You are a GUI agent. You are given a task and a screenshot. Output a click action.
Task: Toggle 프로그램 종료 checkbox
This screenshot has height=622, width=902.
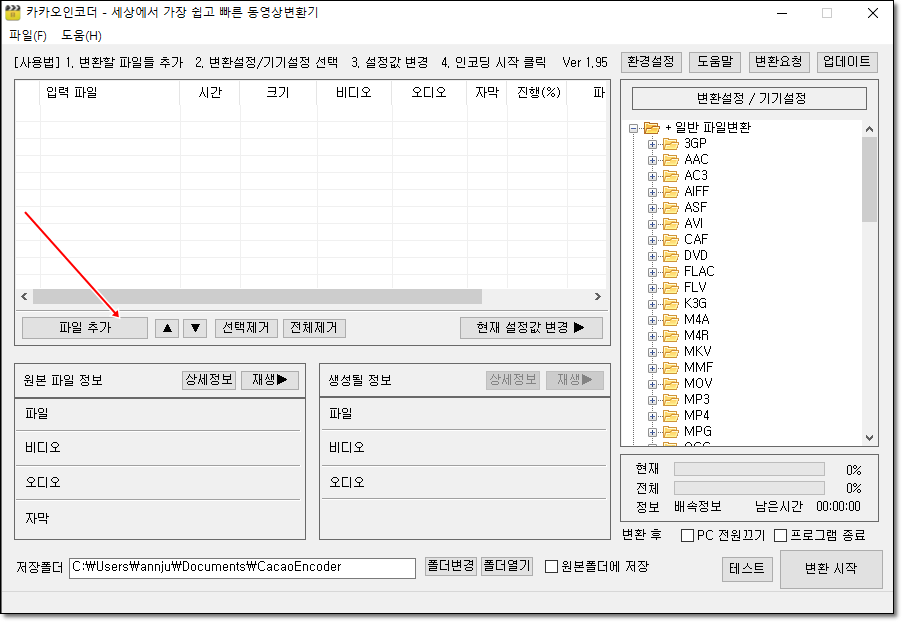click(x=781, y=536)
